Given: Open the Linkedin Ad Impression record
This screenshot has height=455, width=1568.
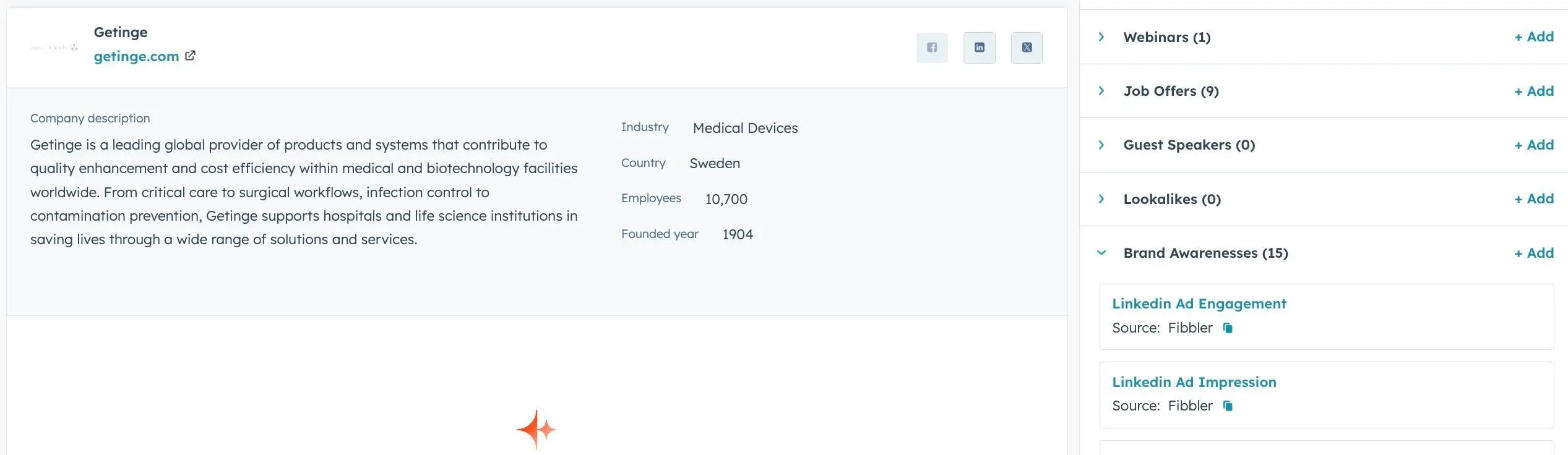Looking at the screenshot, I should [1194, 382].
